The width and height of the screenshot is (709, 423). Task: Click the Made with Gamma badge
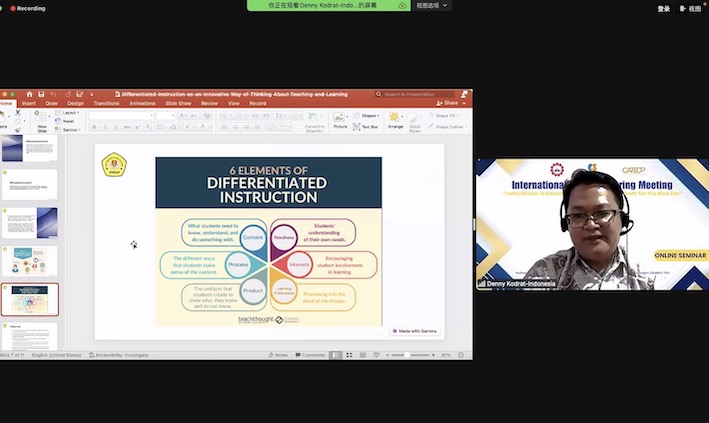tap(415, 331)
